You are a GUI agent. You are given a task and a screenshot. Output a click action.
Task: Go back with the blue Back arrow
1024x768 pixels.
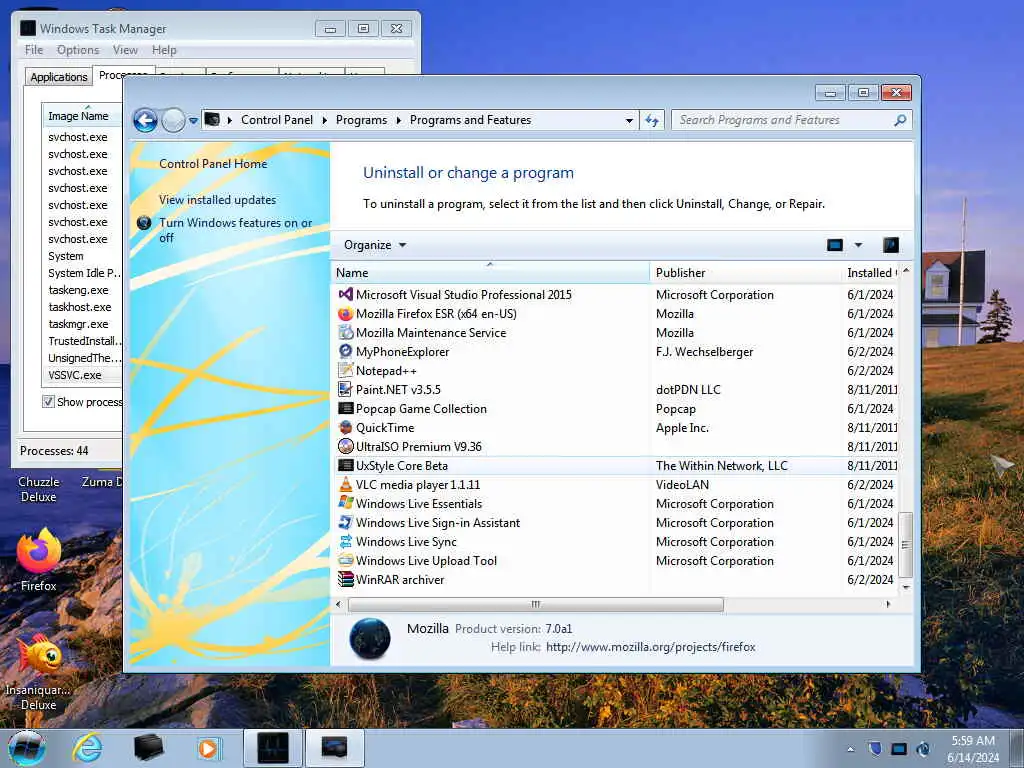145,120
